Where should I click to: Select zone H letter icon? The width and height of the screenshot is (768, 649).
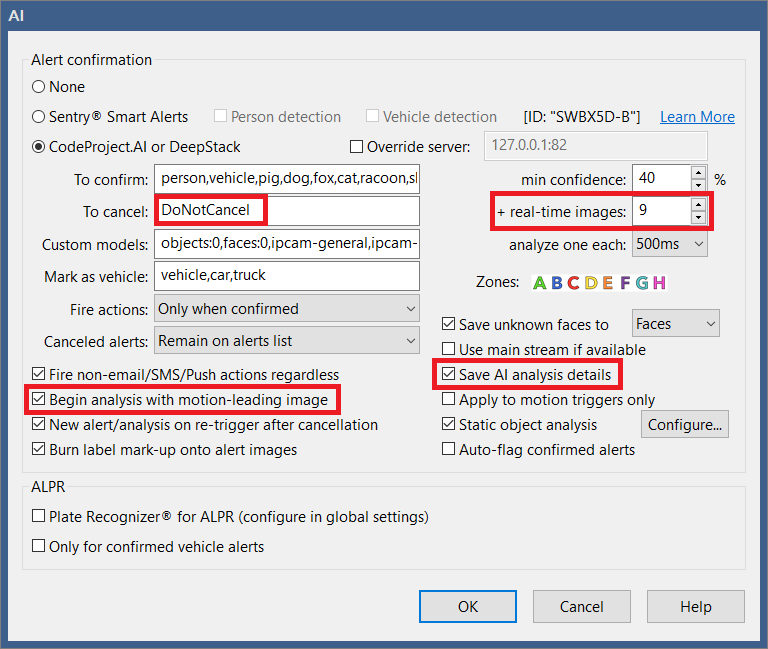tap(659, 283)
